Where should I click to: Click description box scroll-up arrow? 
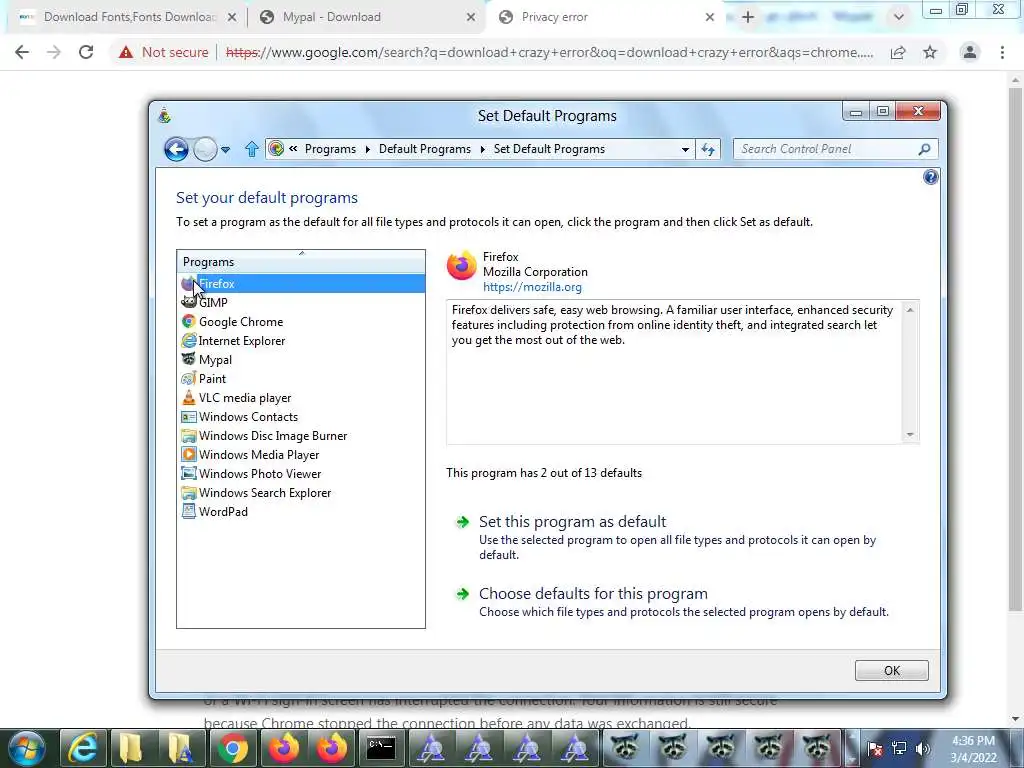click(910, 310)
